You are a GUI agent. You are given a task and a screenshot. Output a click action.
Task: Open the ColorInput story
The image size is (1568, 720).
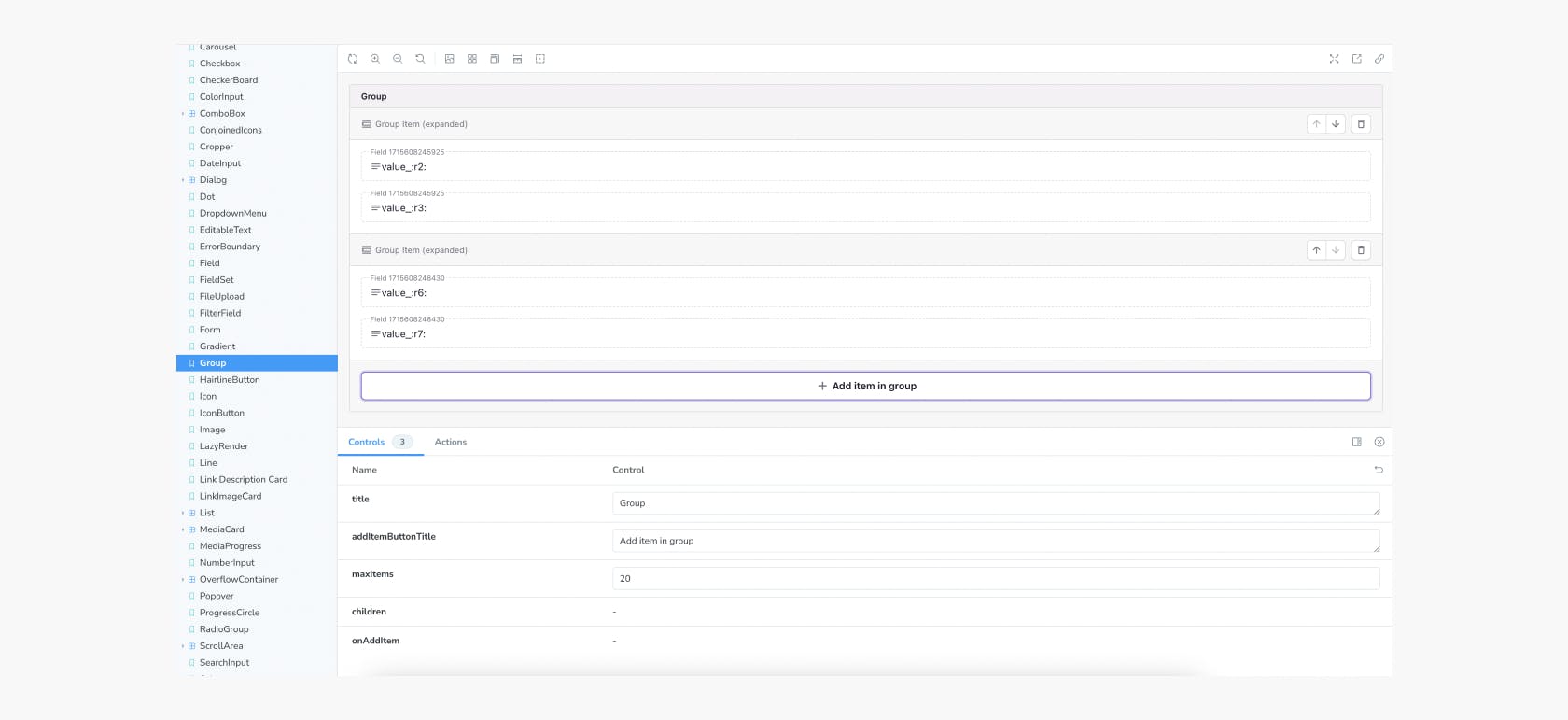pos(221,97)
